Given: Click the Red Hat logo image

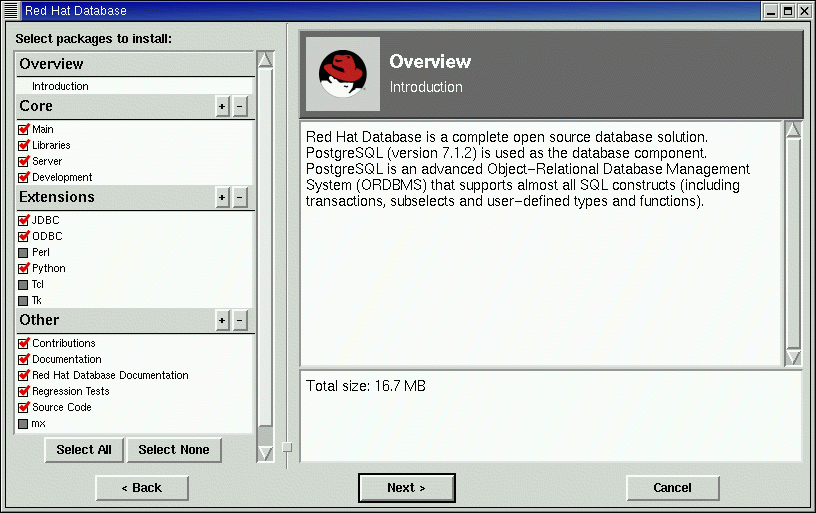Looking at the screenshot, I should [342, 73].
